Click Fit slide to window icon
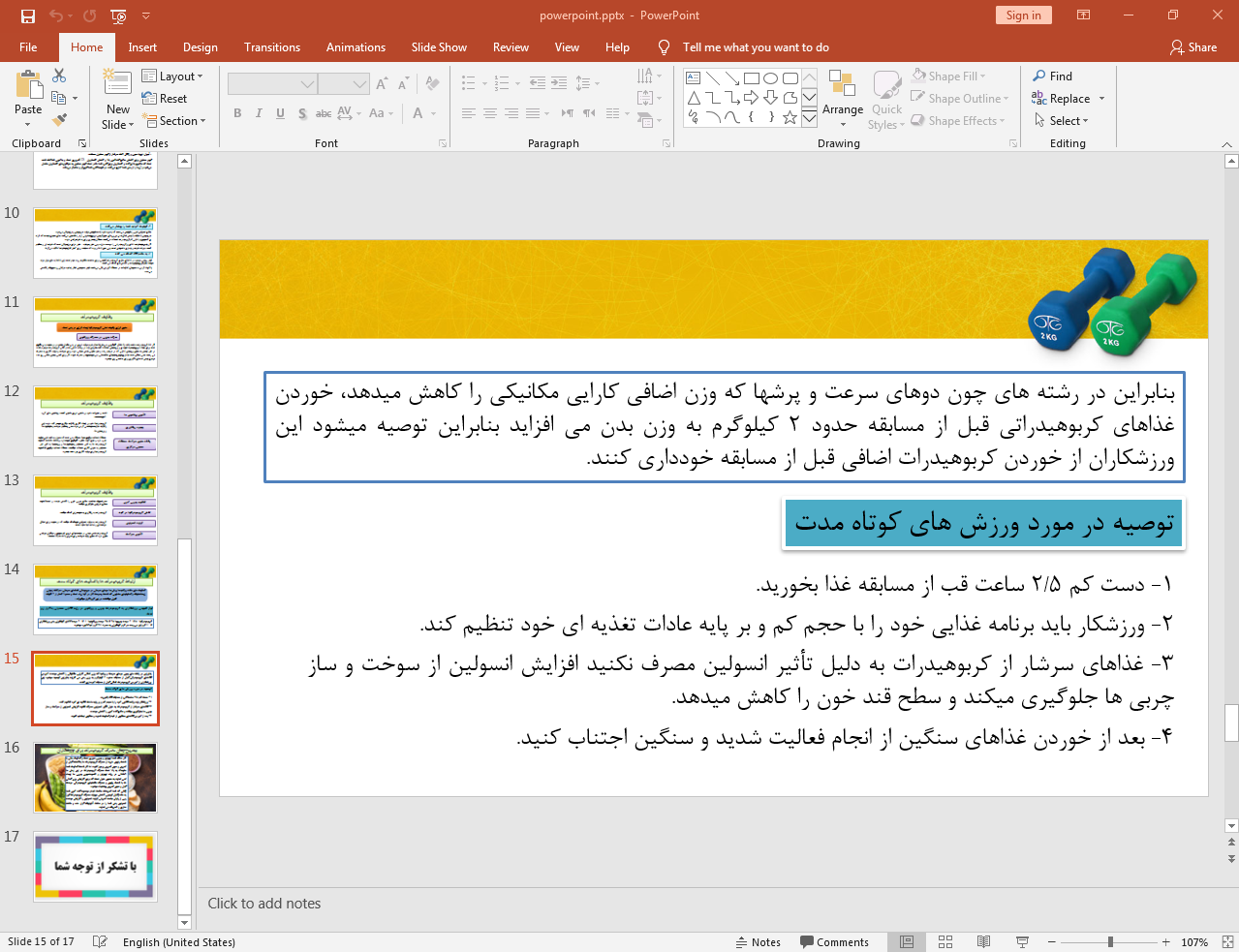The height and width of the screenshot is (952, 1239). click(1227, 941)
